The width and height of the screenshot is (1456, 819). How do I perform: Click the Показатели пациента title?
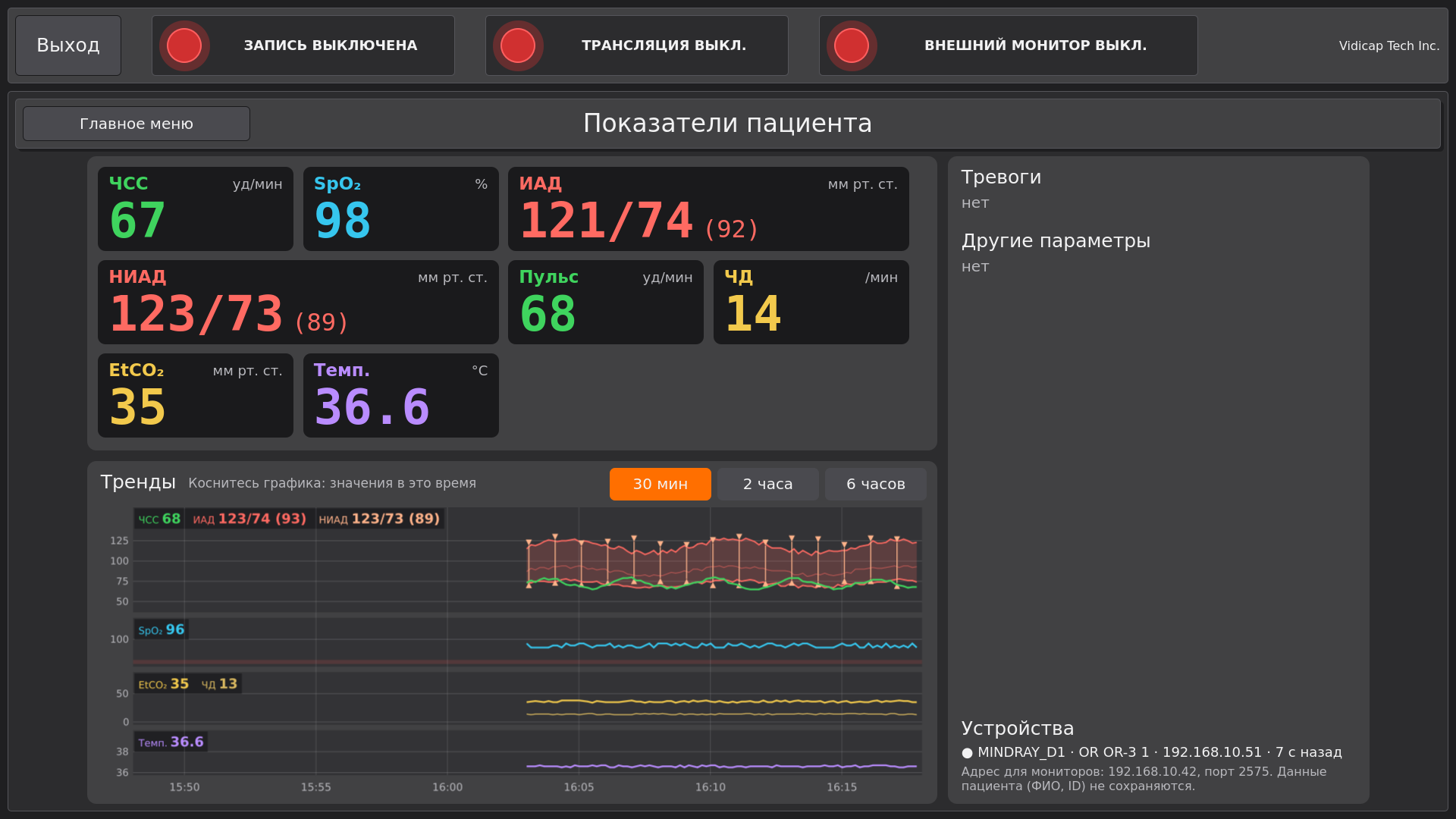point(728,124)
